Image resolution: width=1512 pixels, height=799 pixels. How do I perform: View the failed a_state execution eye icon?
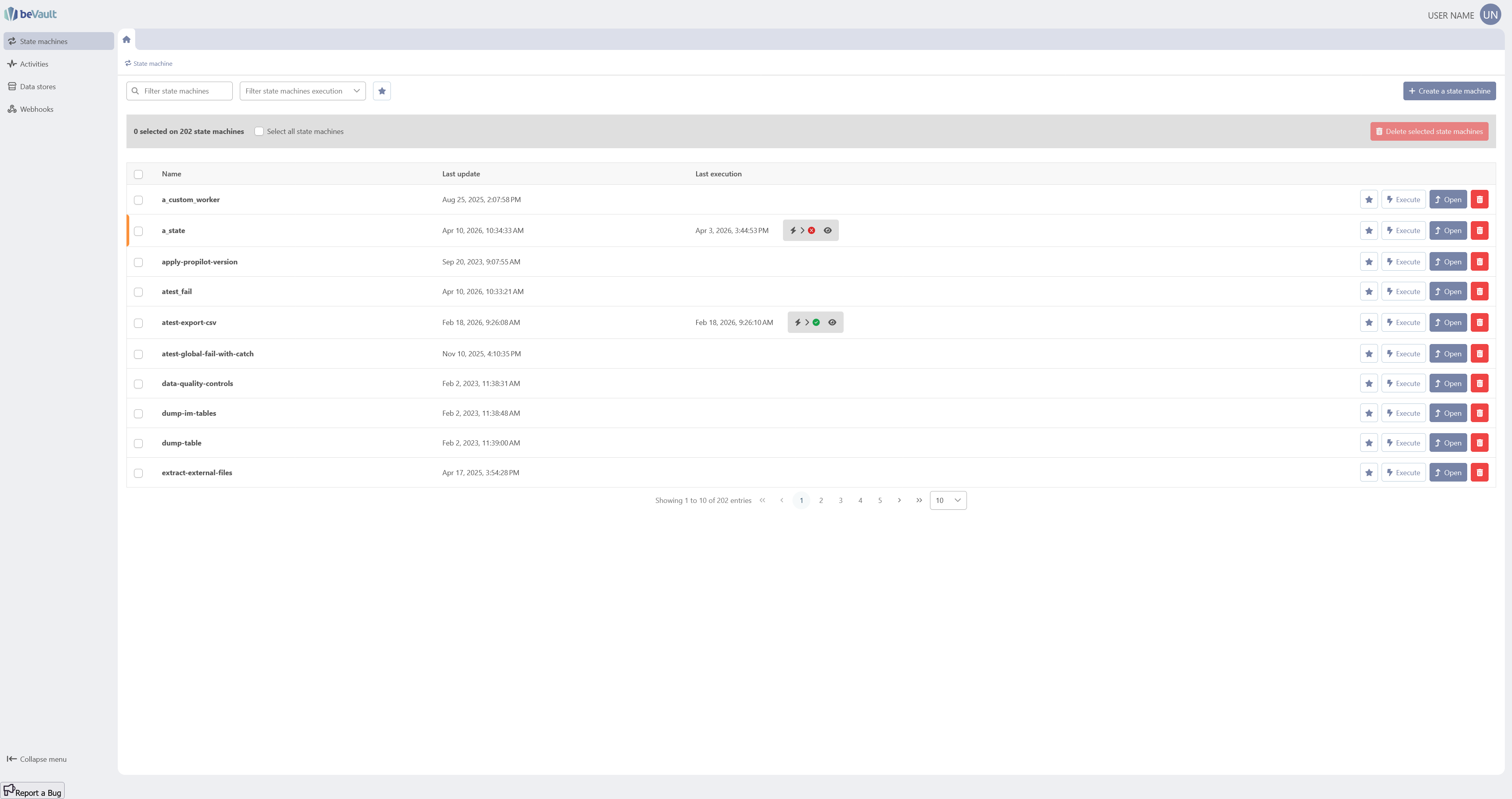tap(828, 231)
